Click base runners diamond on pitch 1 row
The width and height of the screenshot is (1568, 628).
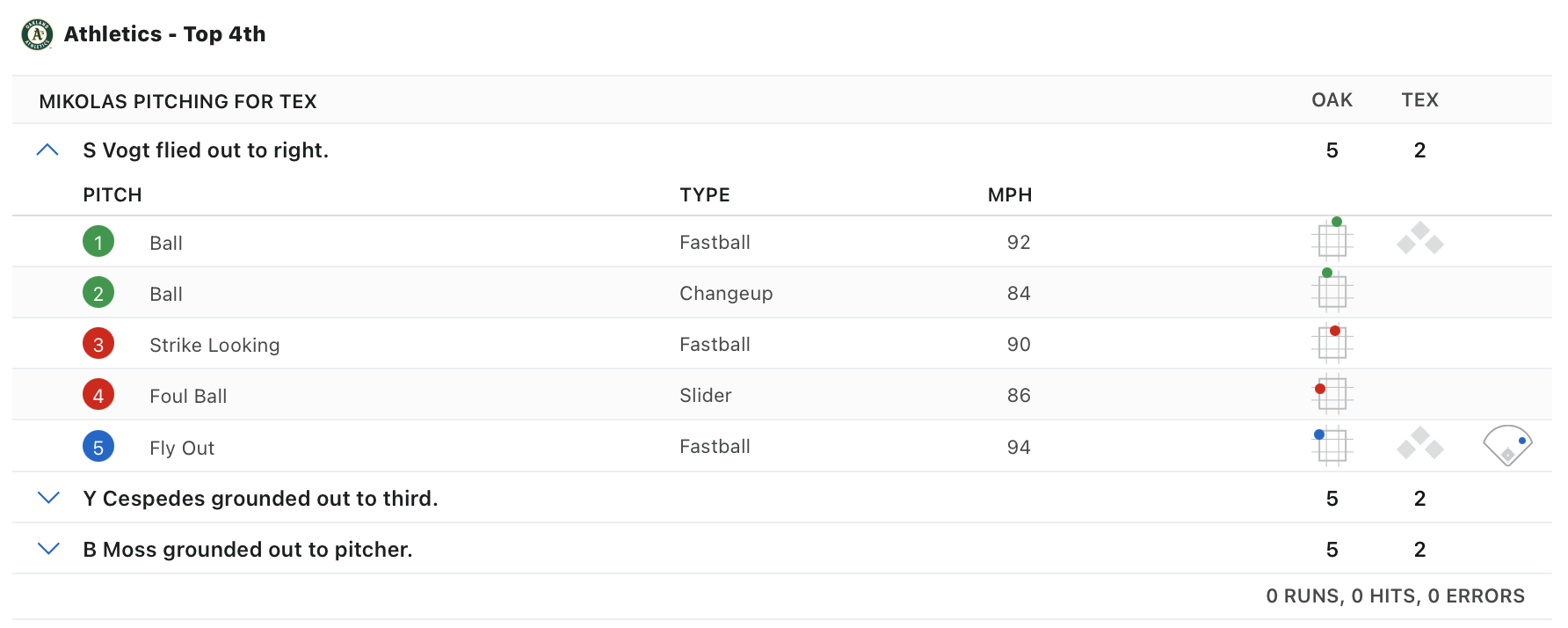1419,239
